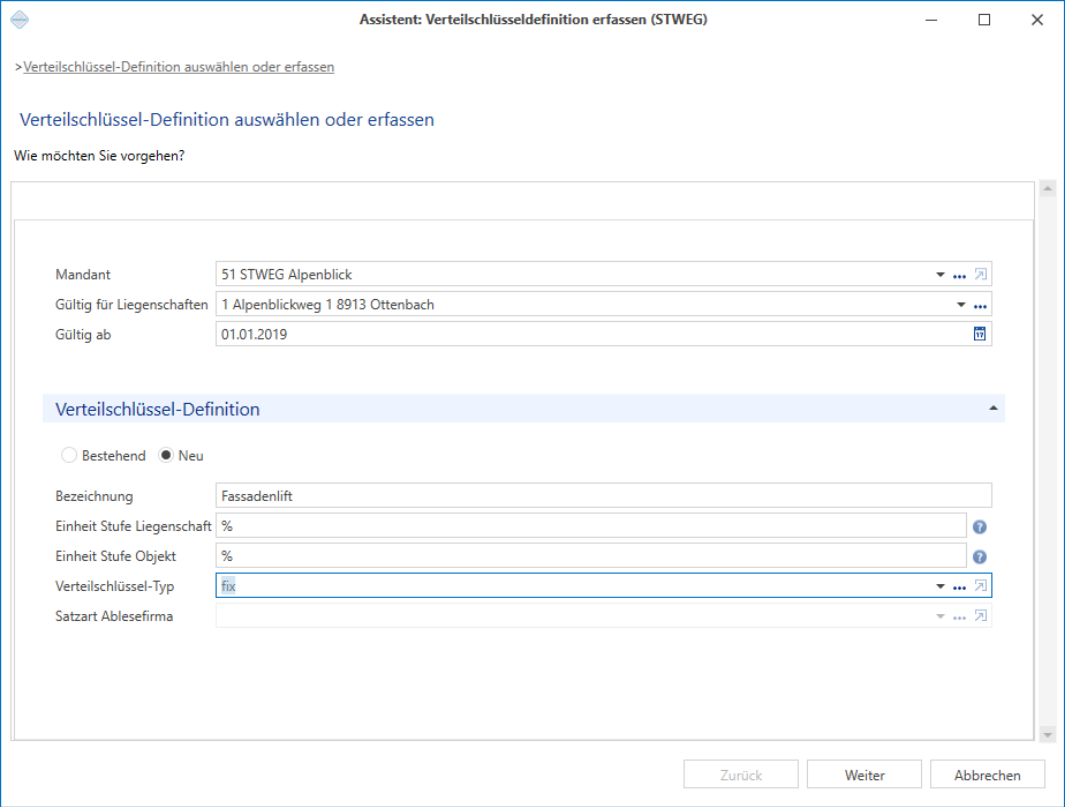Maximize the assistant window
Screen dimensions: 1065x807
[984, 20]
